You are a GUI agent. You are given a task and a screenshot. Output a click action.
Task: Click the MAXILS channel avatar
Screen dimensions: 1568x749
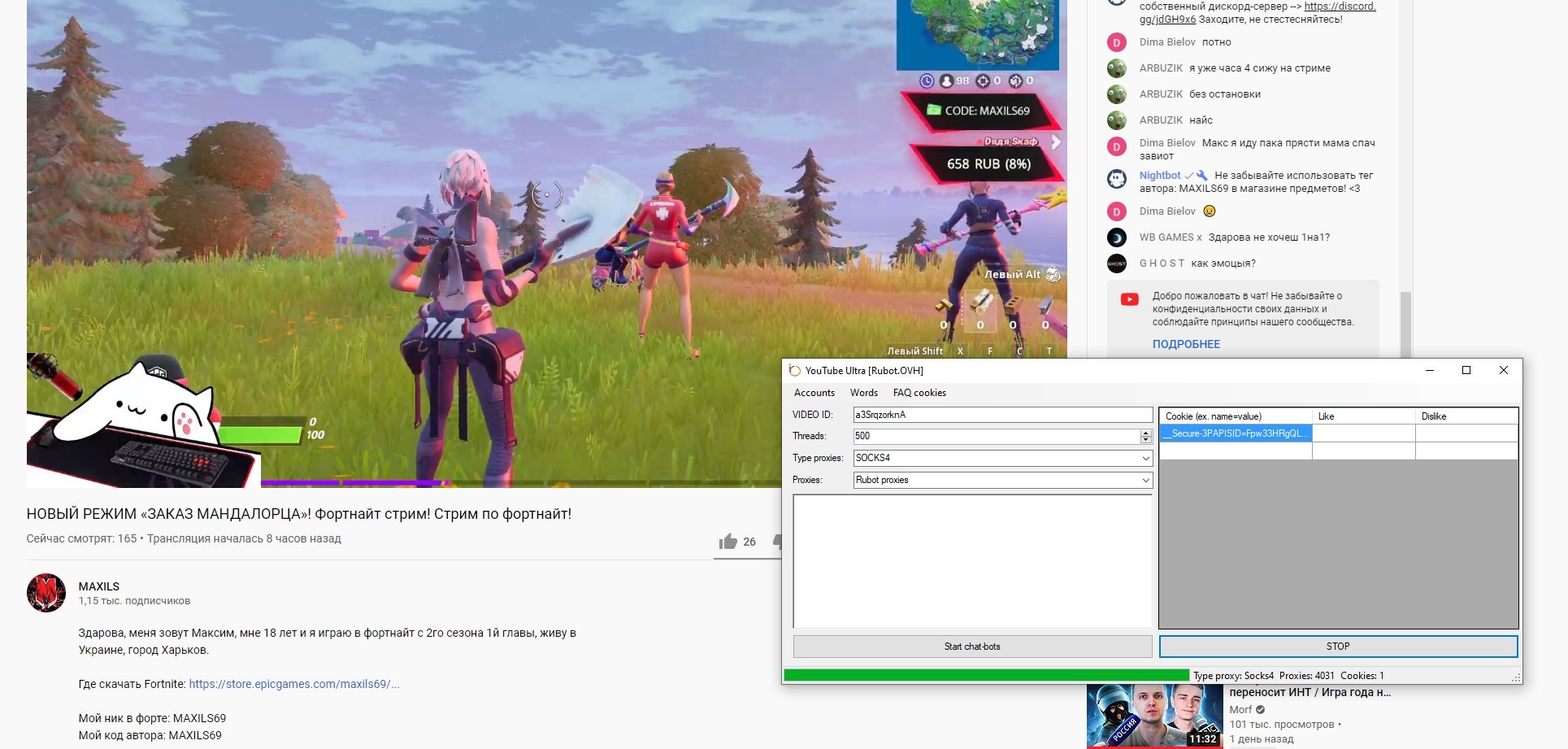point(46,593)
